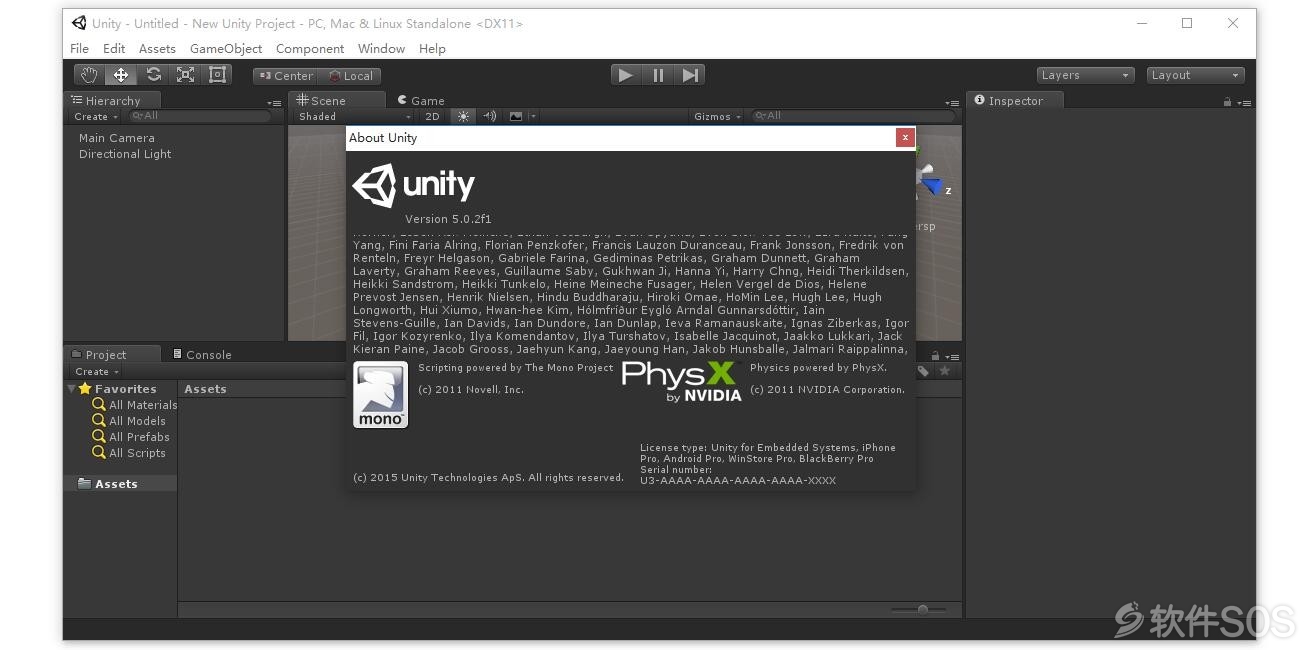Toggle the Project panel lock icon
Viewport: 1314px width, 650px height.
[935, 356]
